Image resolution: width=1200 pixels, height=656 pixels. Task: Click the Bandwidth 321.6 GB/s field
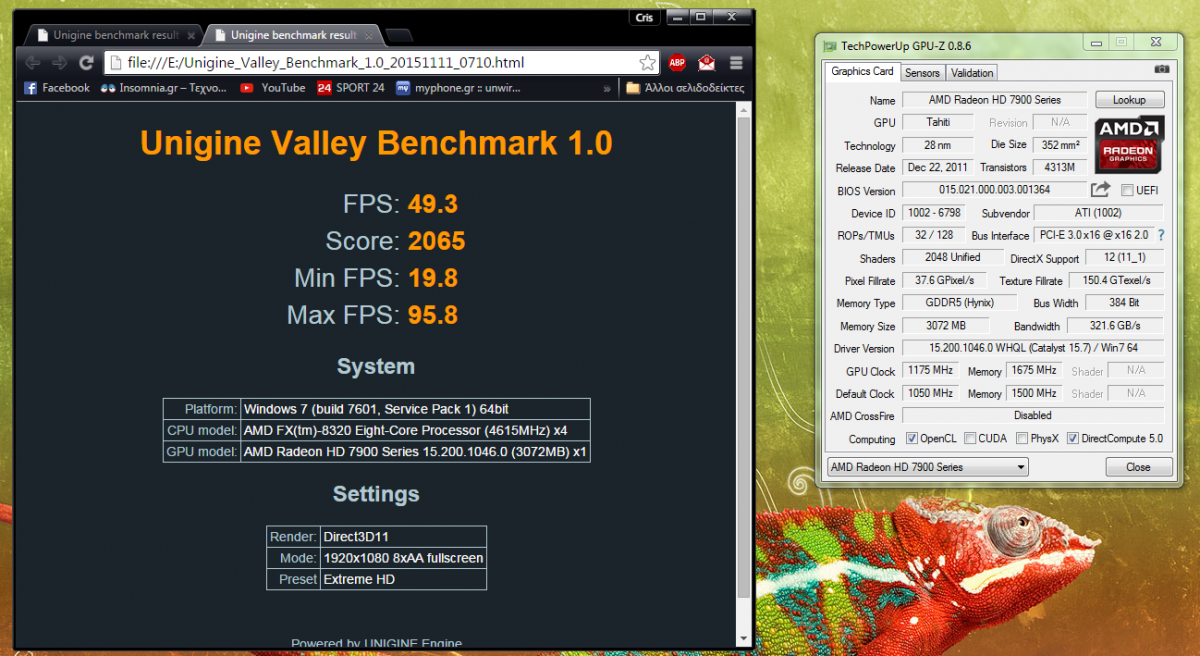point(1114,326)
